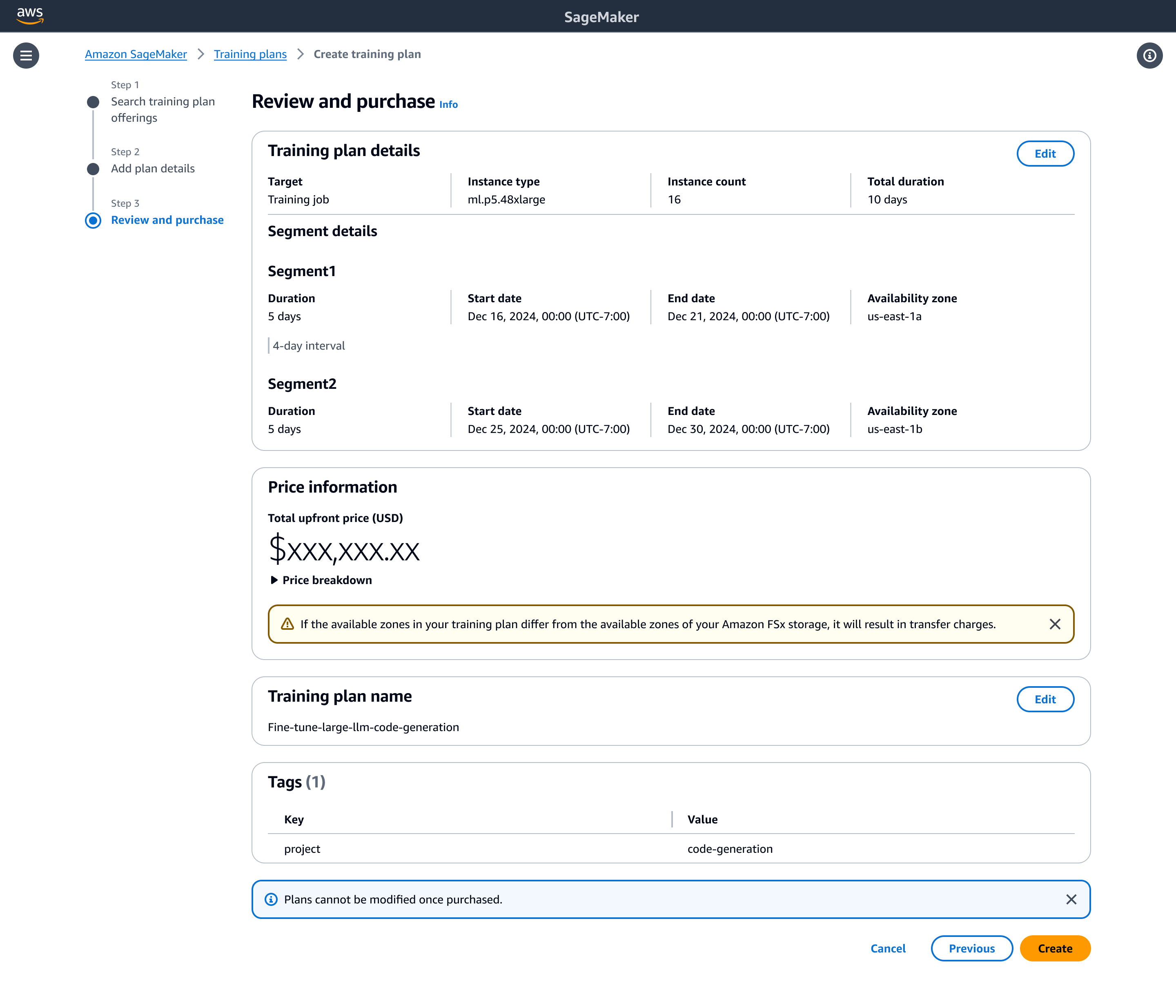Click the info icon next to Review and purchase
Image resolution: width=1176 pixels, height=1008 pixels.
(448, 104)
